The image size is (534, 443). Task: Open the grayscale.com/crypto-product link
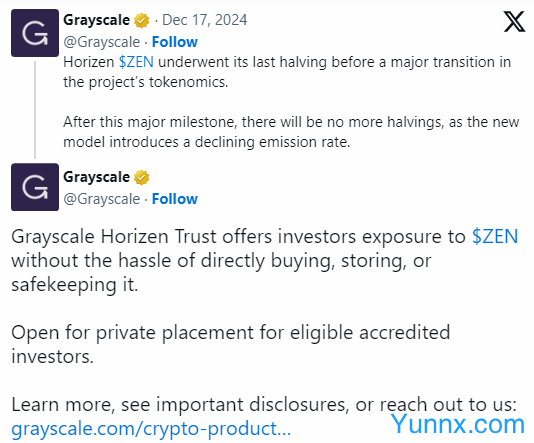pos(151,429)
